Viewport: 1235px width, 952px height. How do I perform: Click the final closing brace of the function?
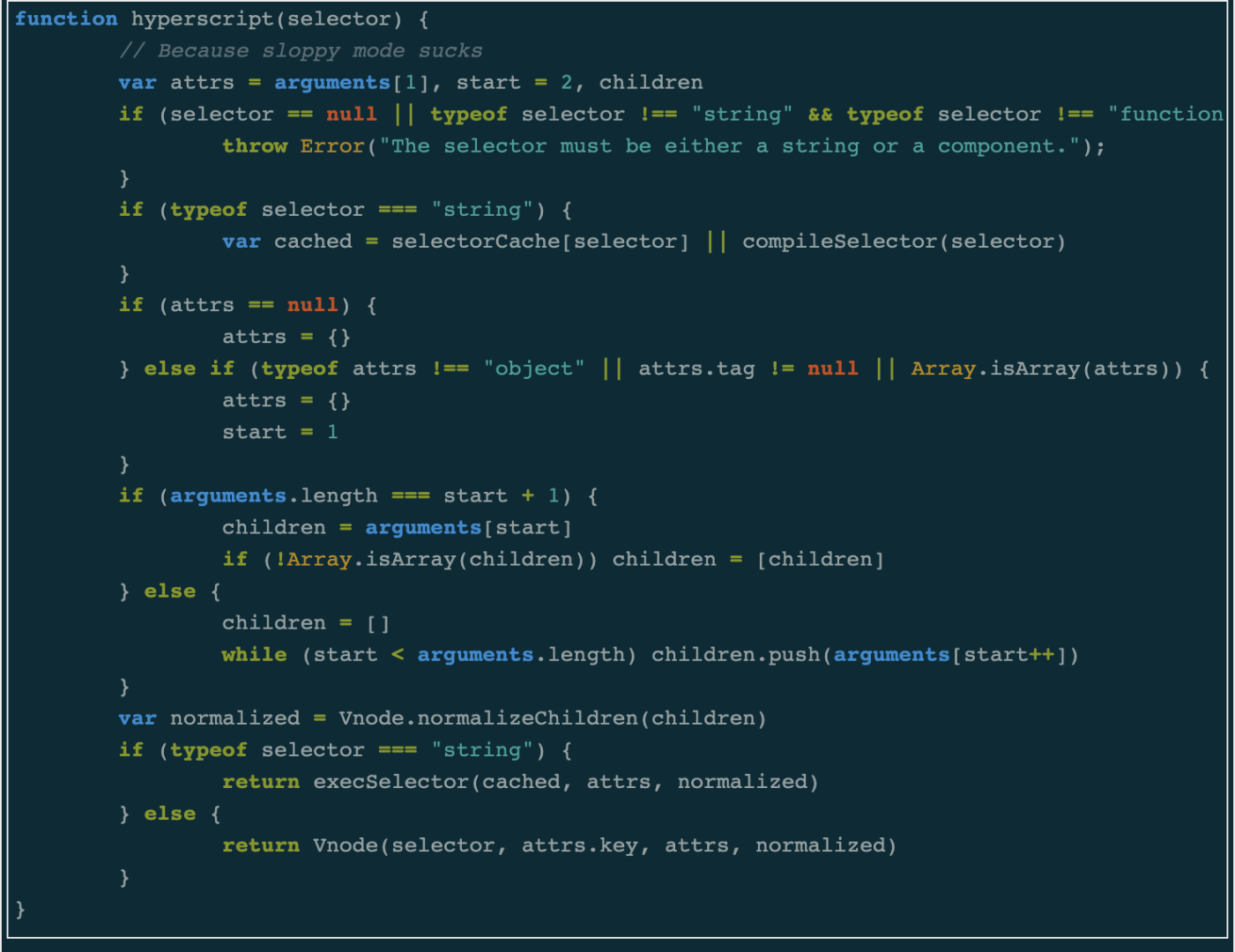(x=19, y=909)
